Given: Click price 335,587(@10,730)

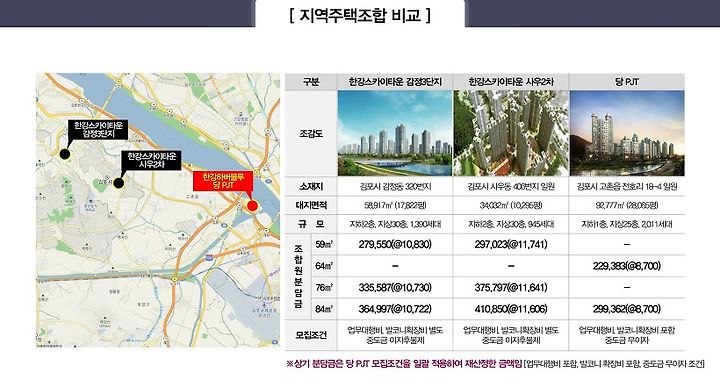Looking at the screenshot, I should 395,287.
